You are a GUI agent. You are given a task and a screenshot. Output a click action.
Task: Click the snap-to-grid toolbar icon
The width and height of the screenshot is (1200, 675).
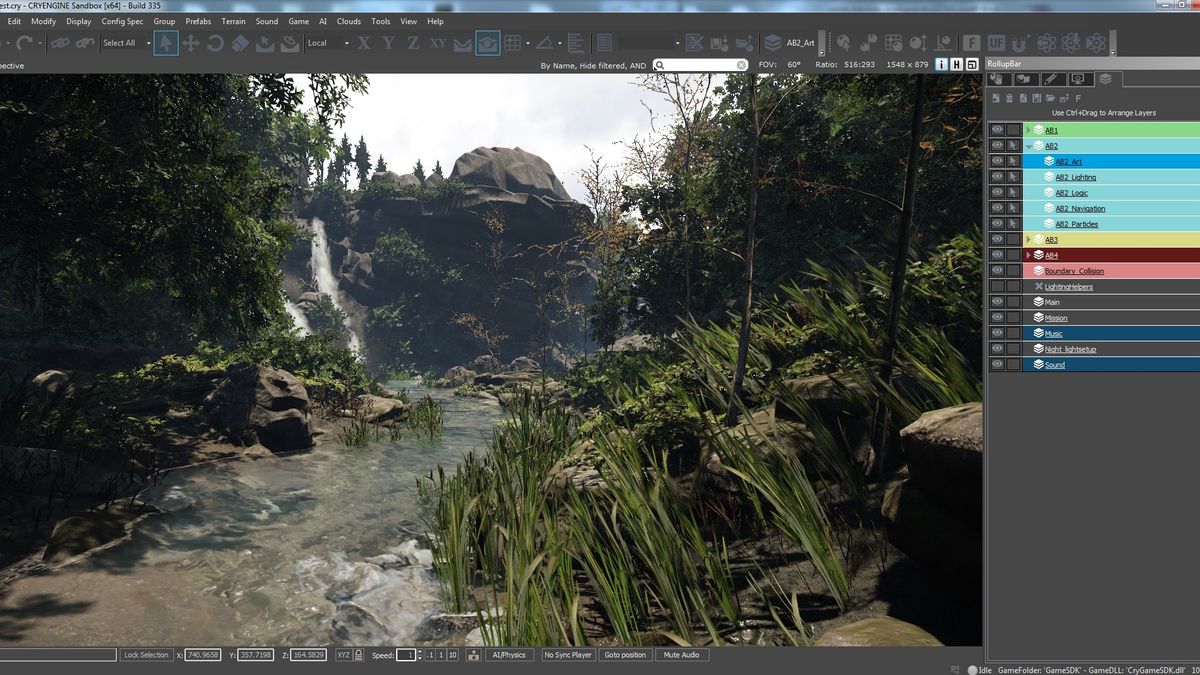[x=513, y=43]
